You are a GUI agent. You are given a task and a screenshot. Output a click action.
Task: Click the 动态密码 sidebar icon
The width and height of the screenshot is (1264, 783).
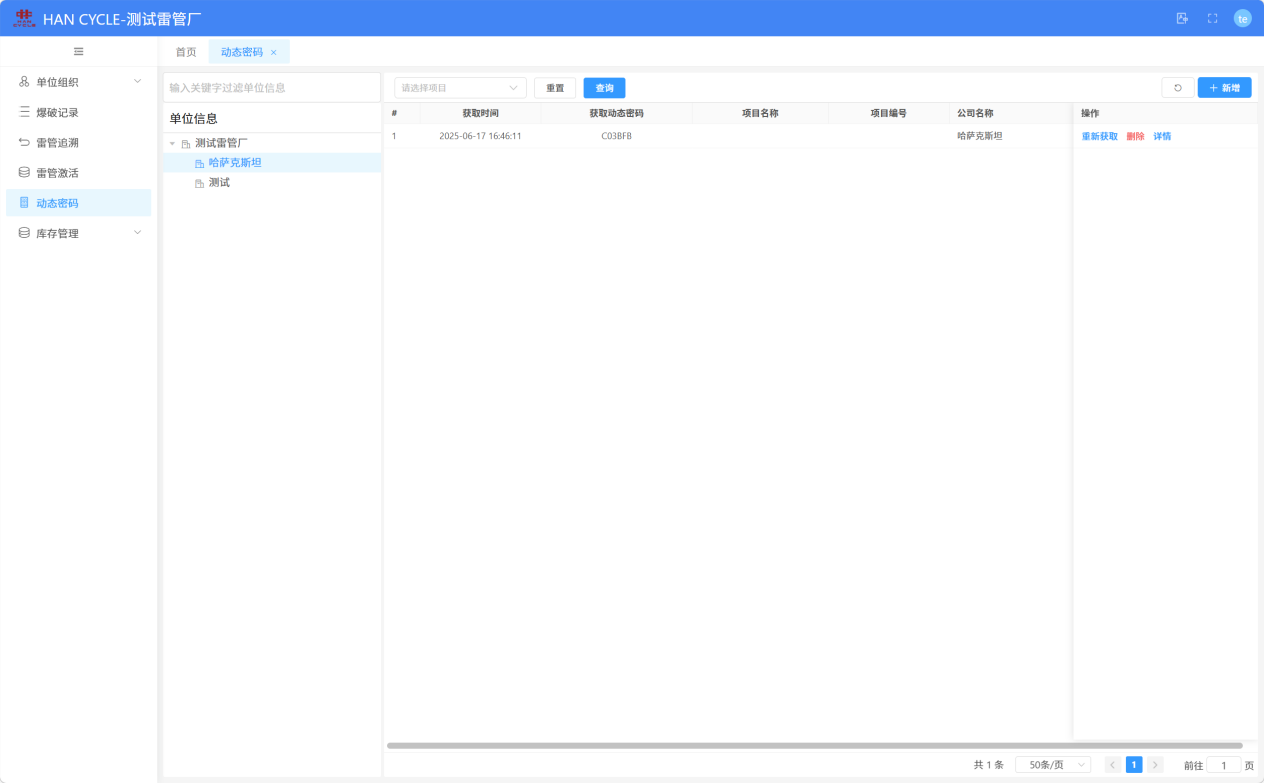coord(24,202)
